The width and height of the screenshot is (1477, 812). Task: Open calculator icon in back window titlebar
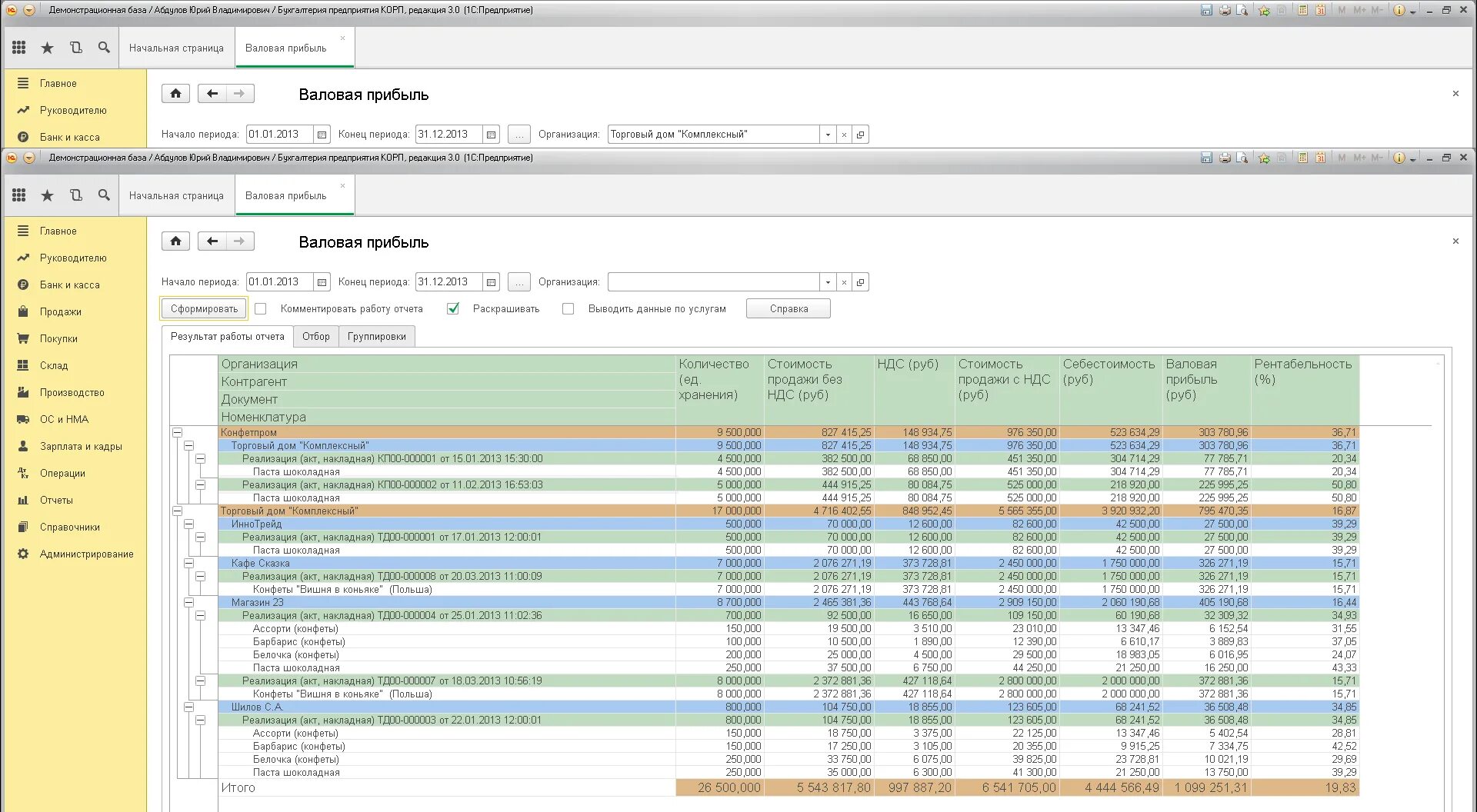point(1302,10)
